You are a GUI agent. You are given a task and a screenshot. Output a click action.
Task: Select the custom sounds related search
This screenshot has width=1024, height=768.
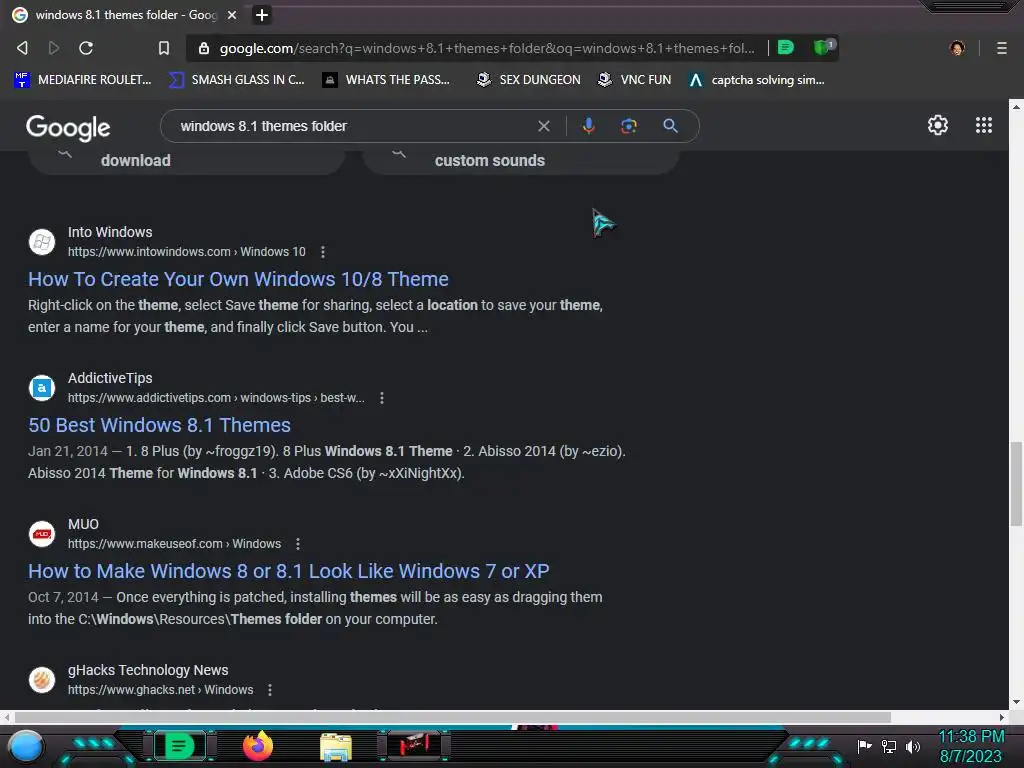click(x=520, y=161)
